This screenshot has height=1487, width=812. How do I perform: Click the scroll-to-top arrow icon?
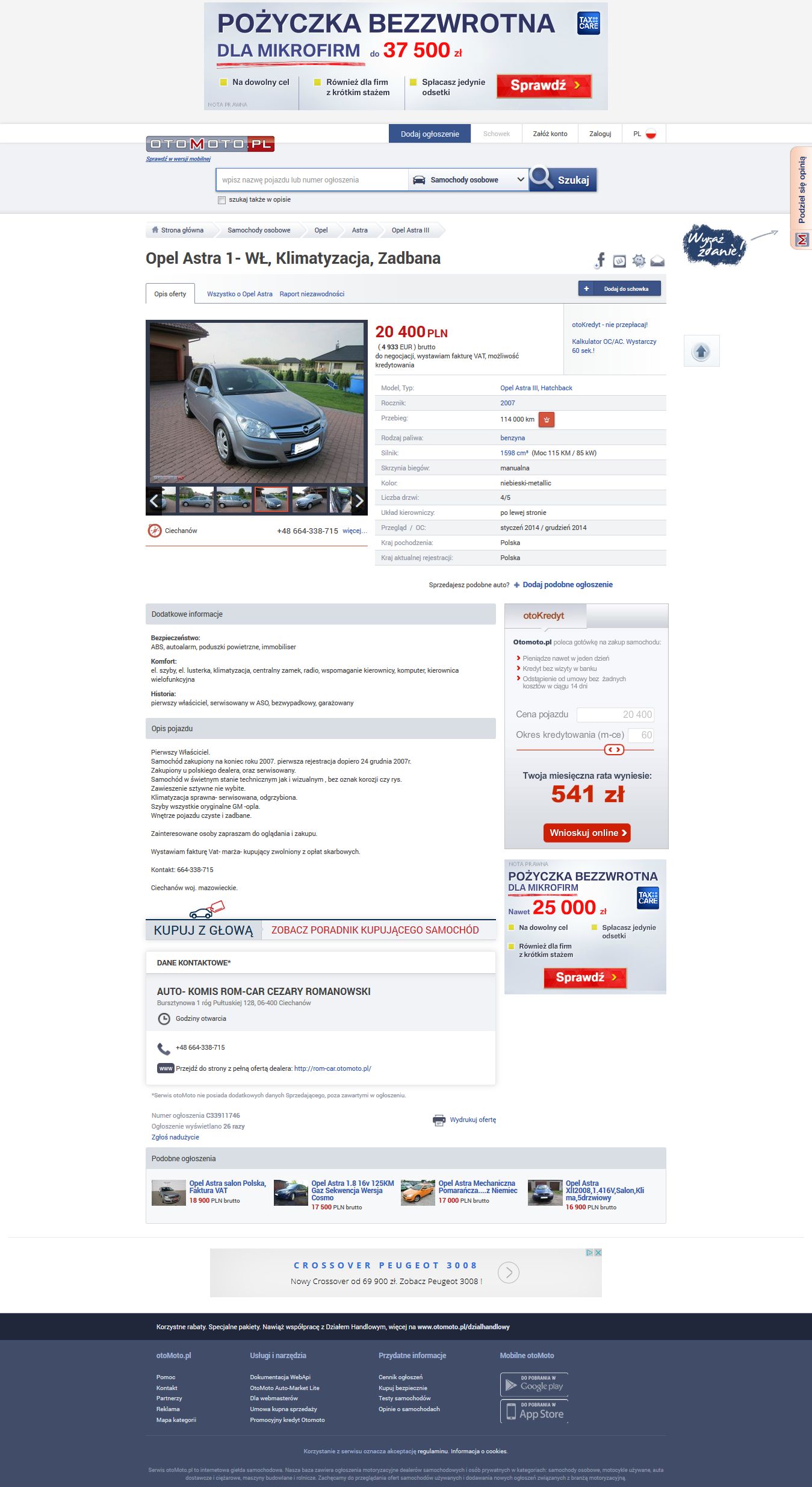(x=701, y=351)
